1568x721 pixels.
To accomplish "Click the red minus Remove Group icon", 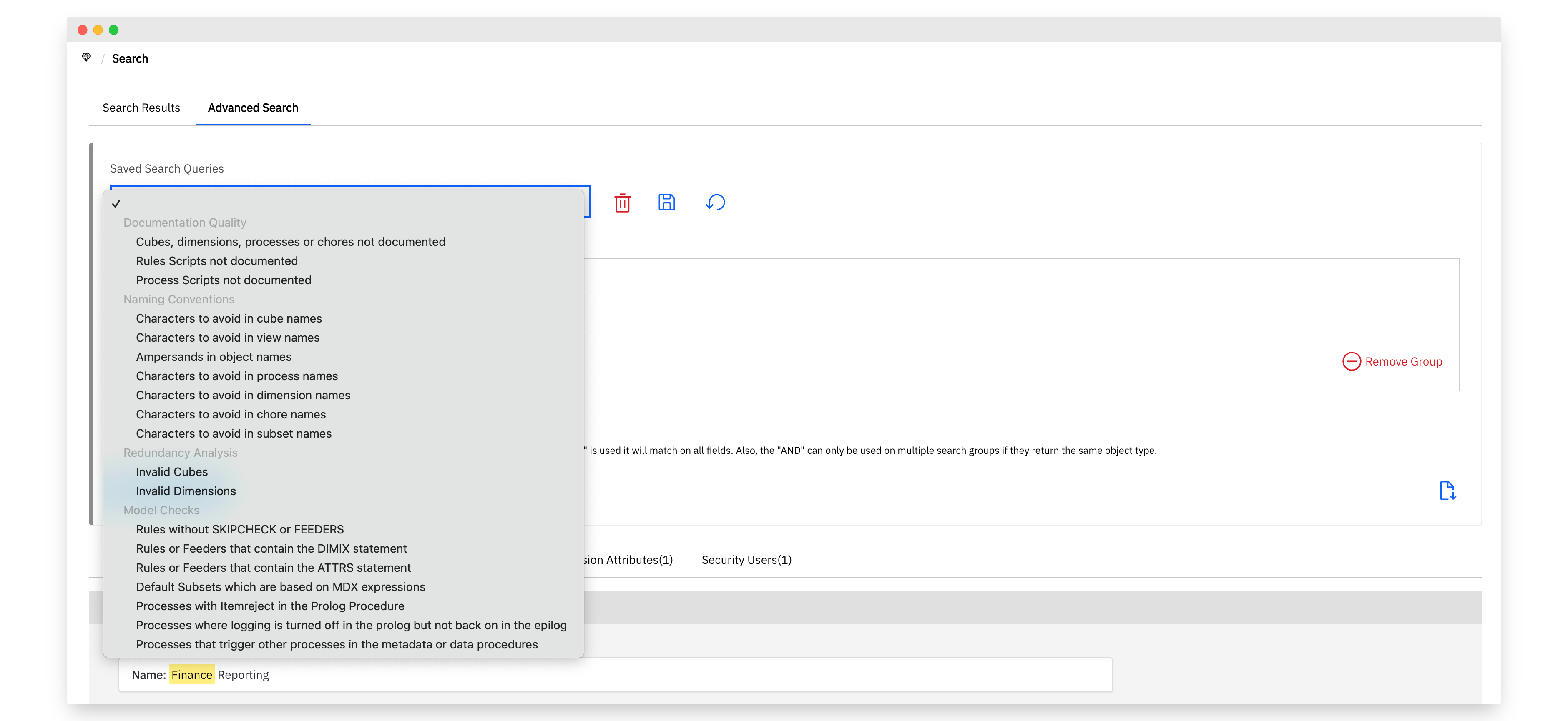I will tap(1351, 361).
